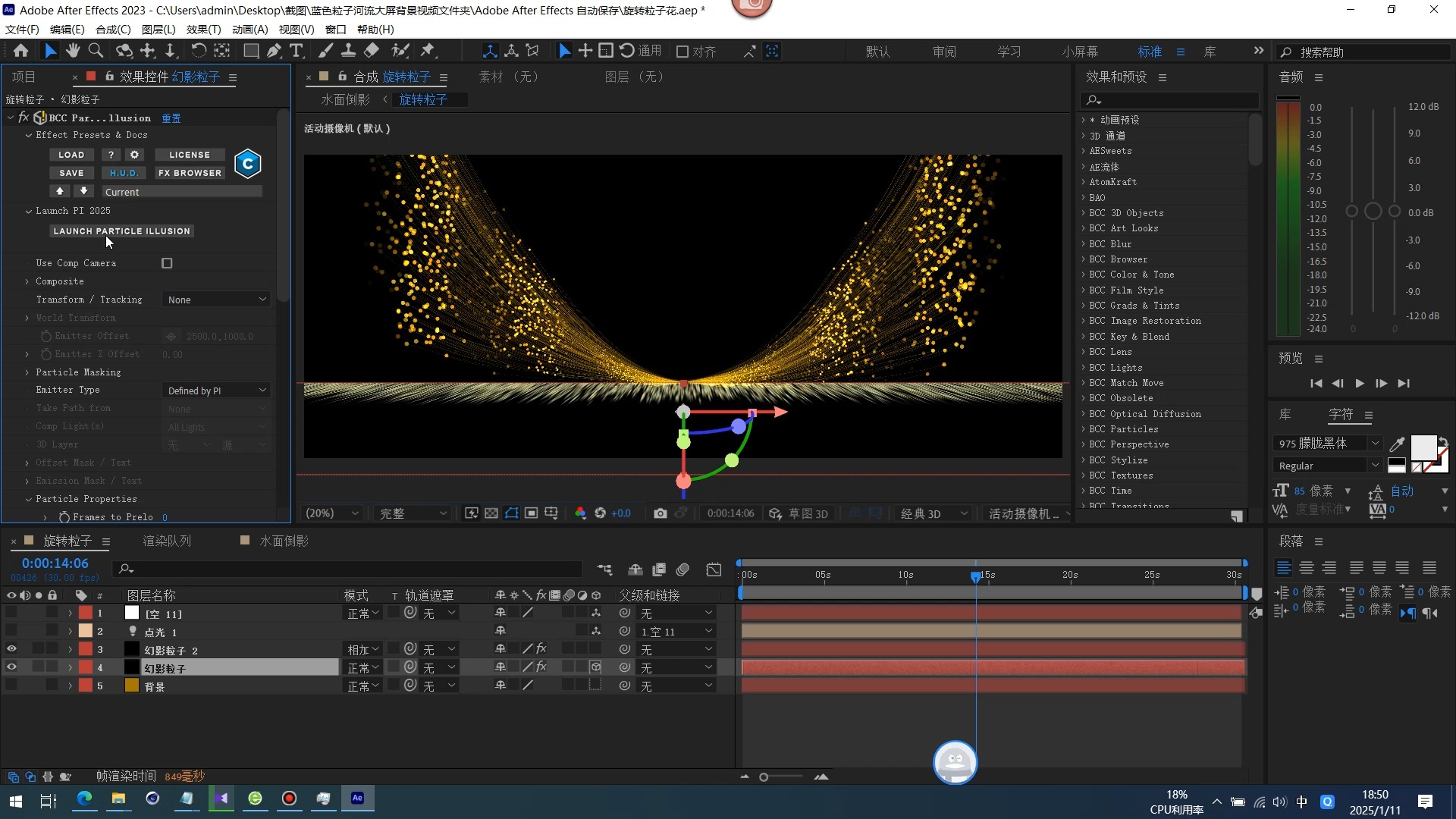The height and width of the screenshot is (819, 1456).
Task: Open the viewer zoom (20%) dropdown
Action: tap(331, 513)
